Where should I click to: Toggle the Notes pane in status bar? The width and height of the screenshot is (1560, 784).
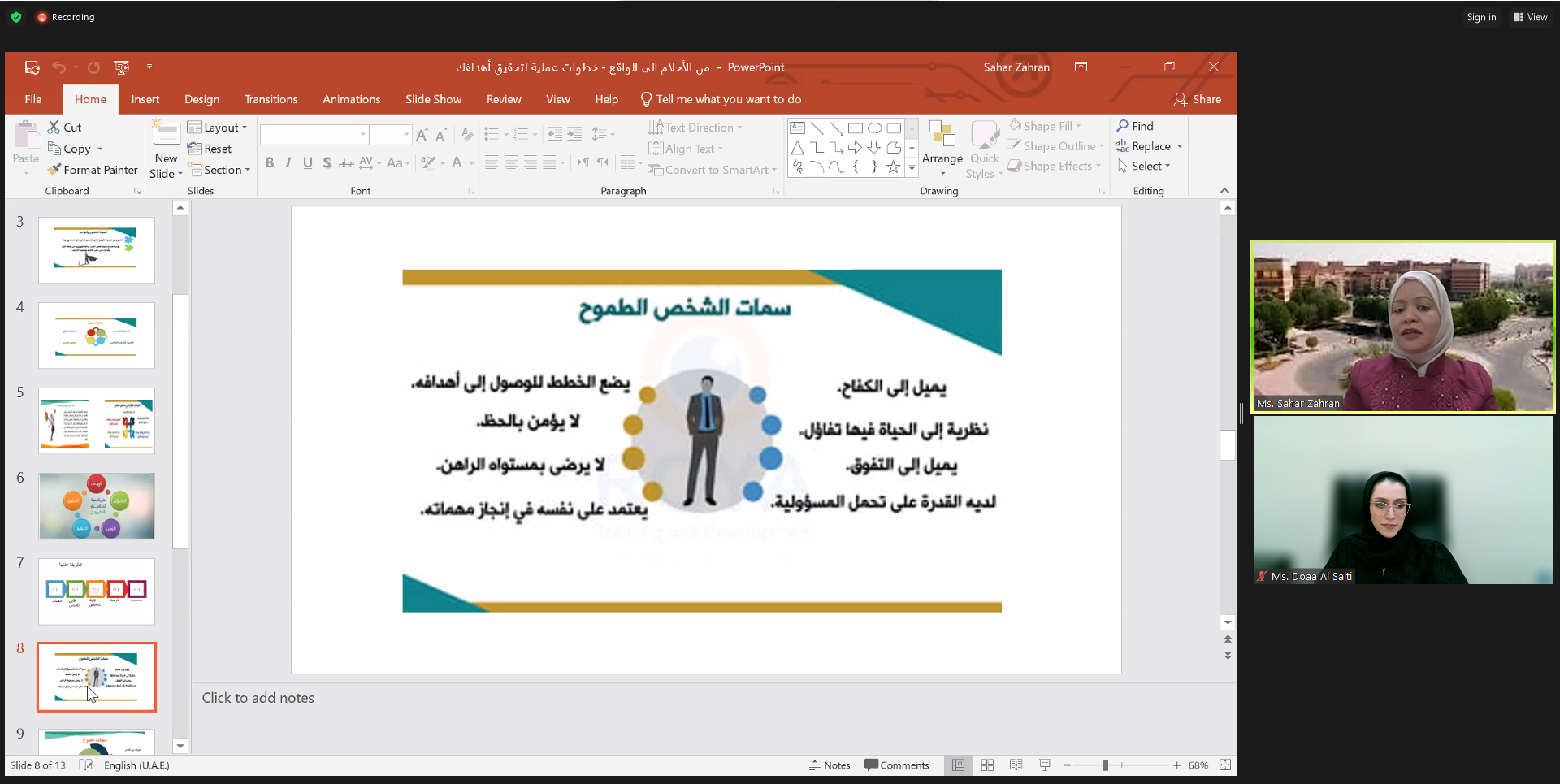[x=830, y=765]
